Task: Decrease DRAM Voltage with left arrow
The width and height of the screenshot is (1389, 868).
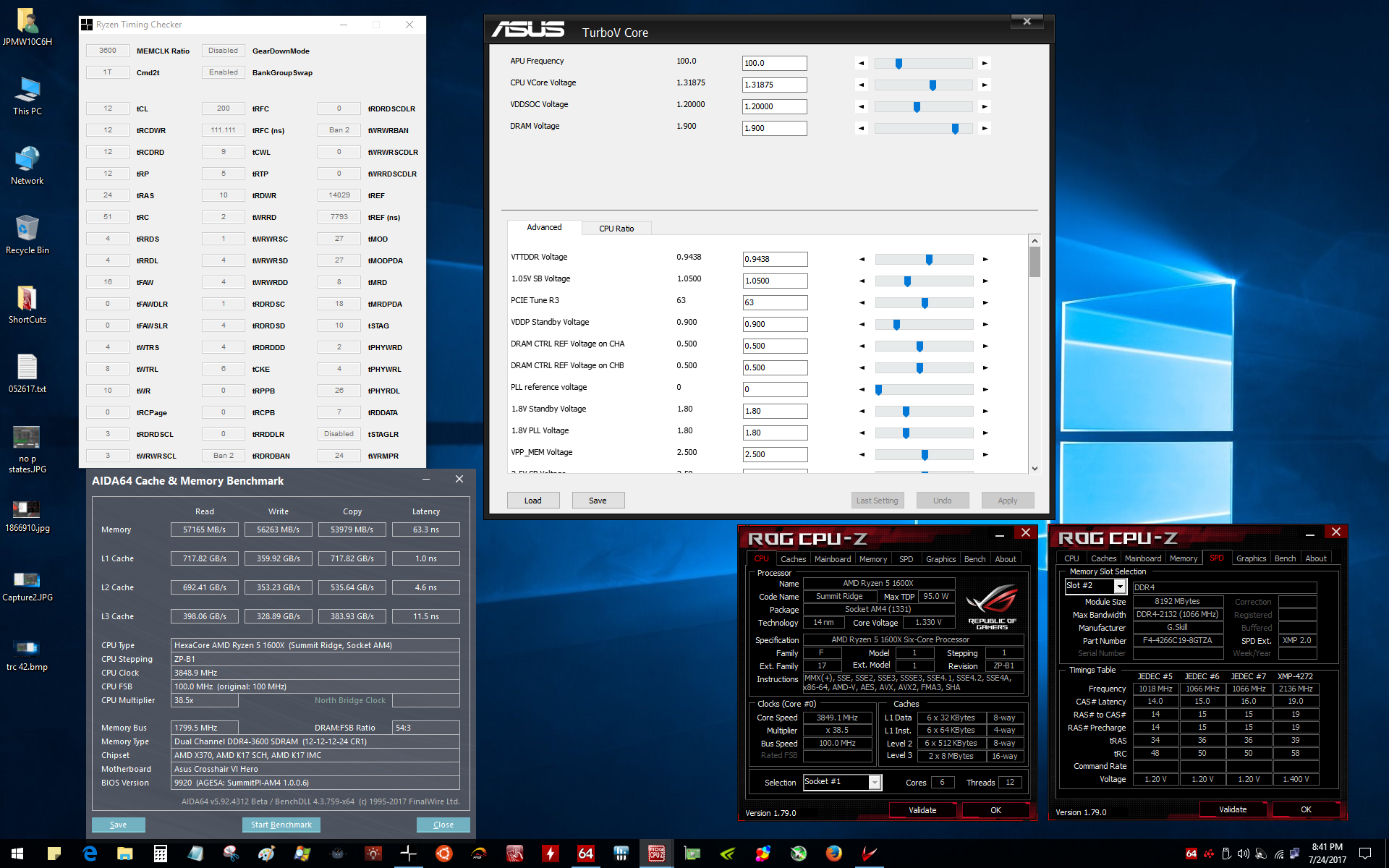Action: tap(861, 129)
